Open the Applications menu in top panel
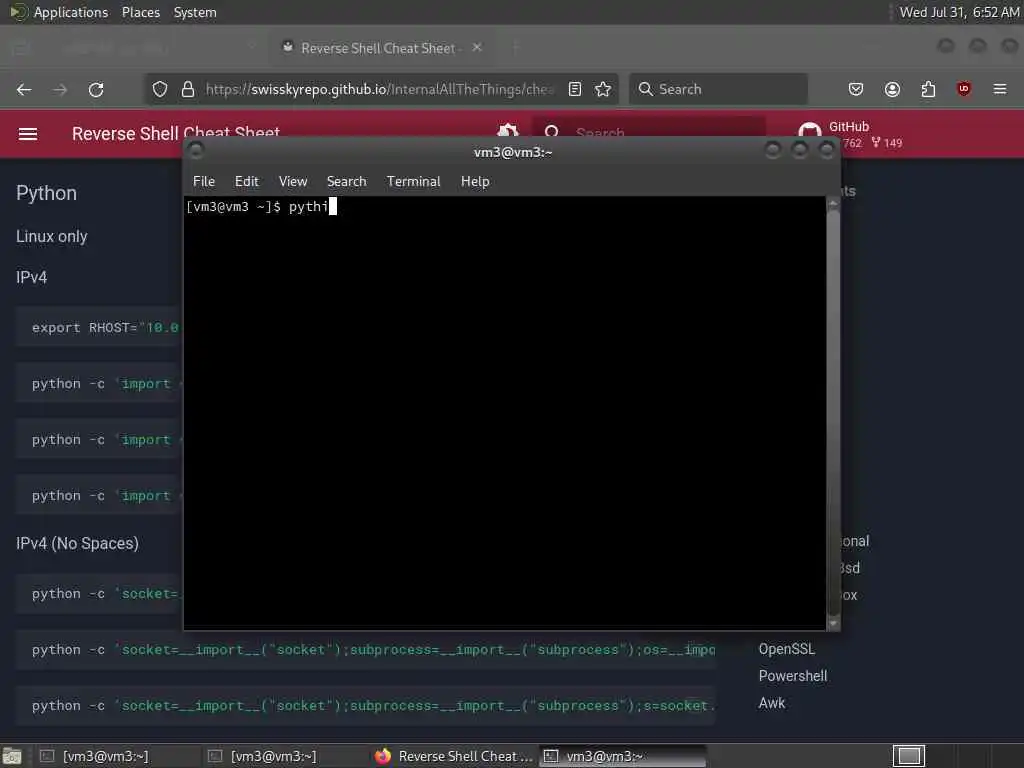The width and height of the screenshot is (1024, 768). (x=71, y=12)
